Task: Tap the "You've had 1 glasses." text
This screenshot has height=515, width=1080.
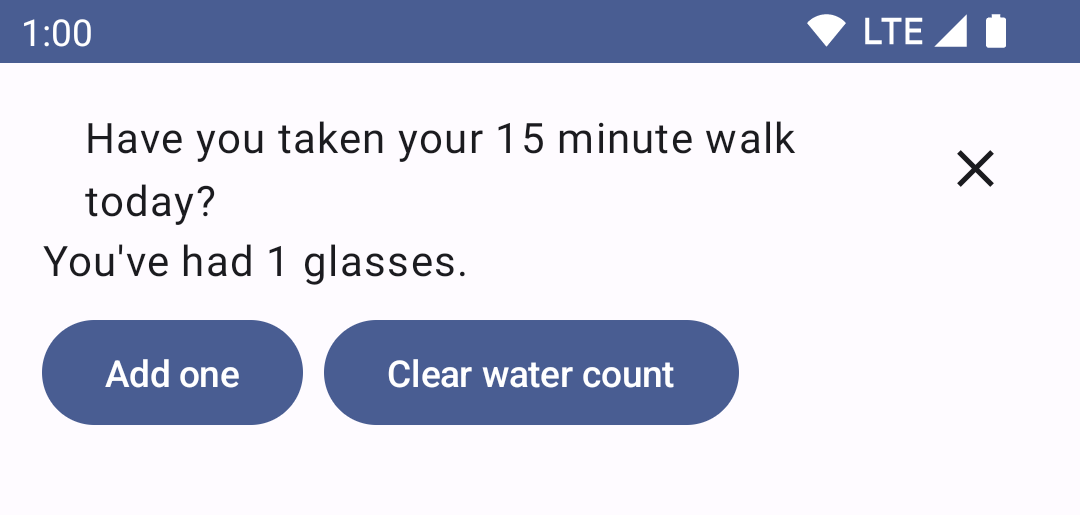Action: coord(256,262)
